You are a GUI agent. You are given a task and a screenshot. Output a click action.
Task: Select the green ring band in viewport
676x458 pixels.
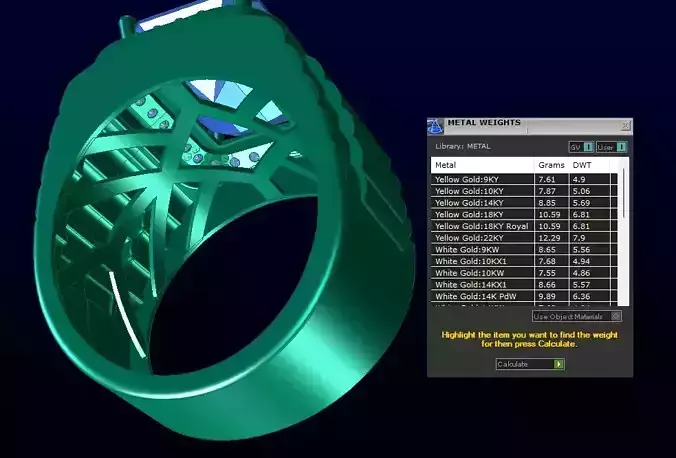coord(328,336)
